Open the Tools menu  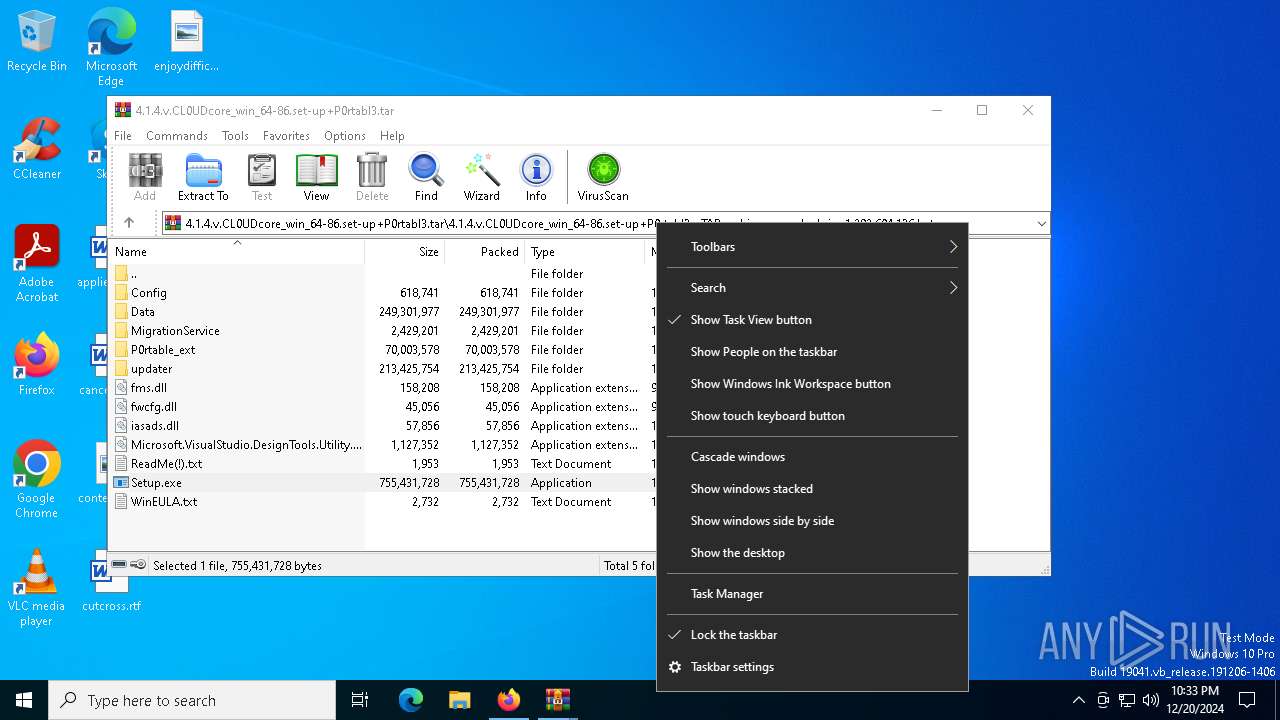coord(235,136)
